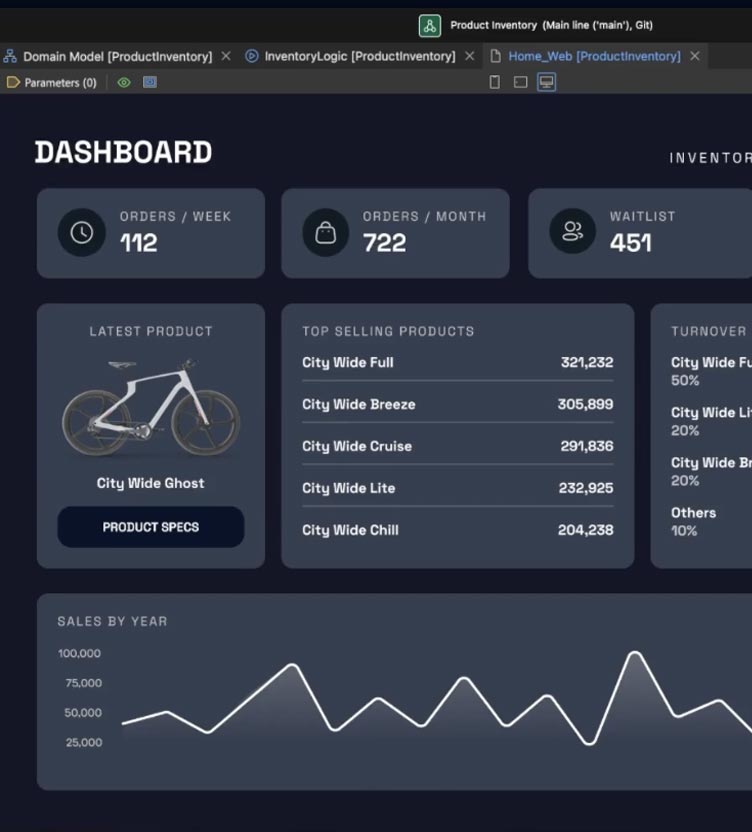Toggle the green eye visibility icon

(x=124, y=82)
